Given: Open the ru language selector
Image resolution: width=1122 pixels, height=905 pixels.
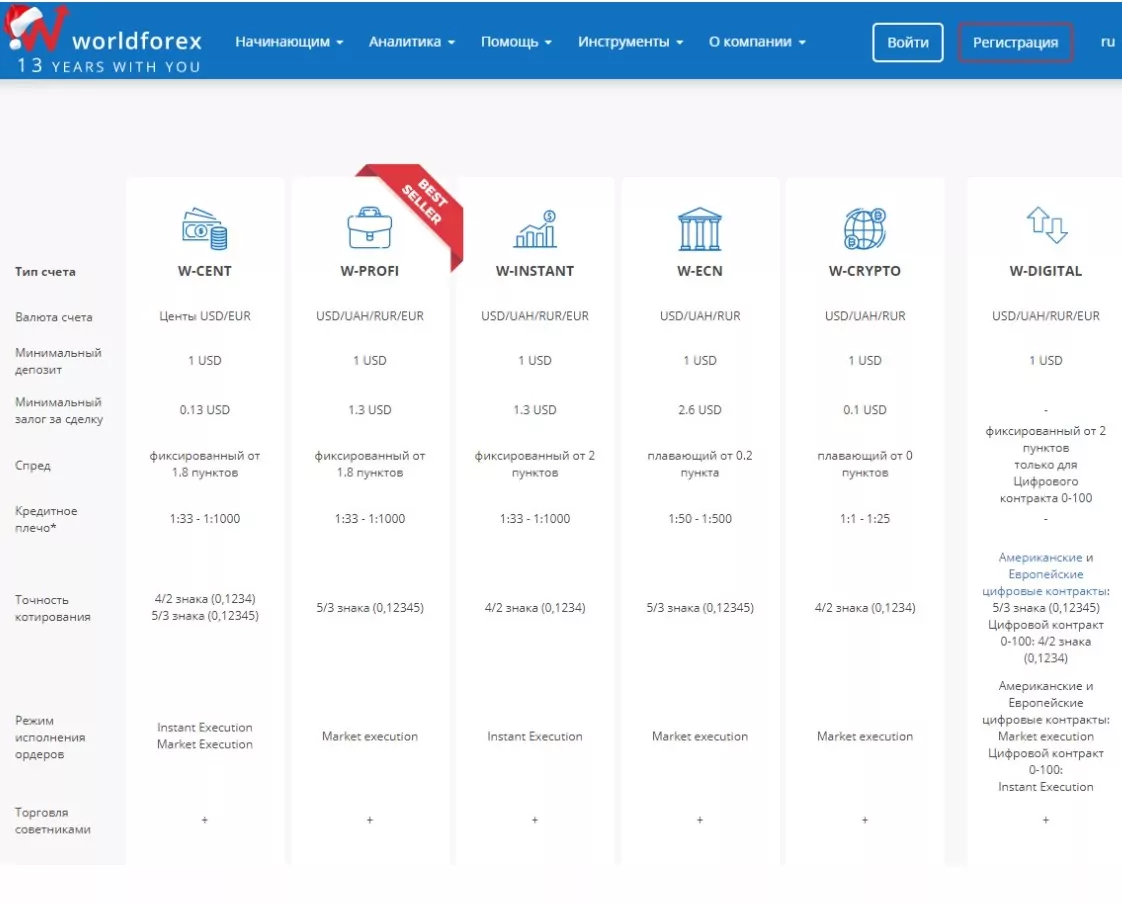Looking at the screenshot, I should tap(1108, 42).
